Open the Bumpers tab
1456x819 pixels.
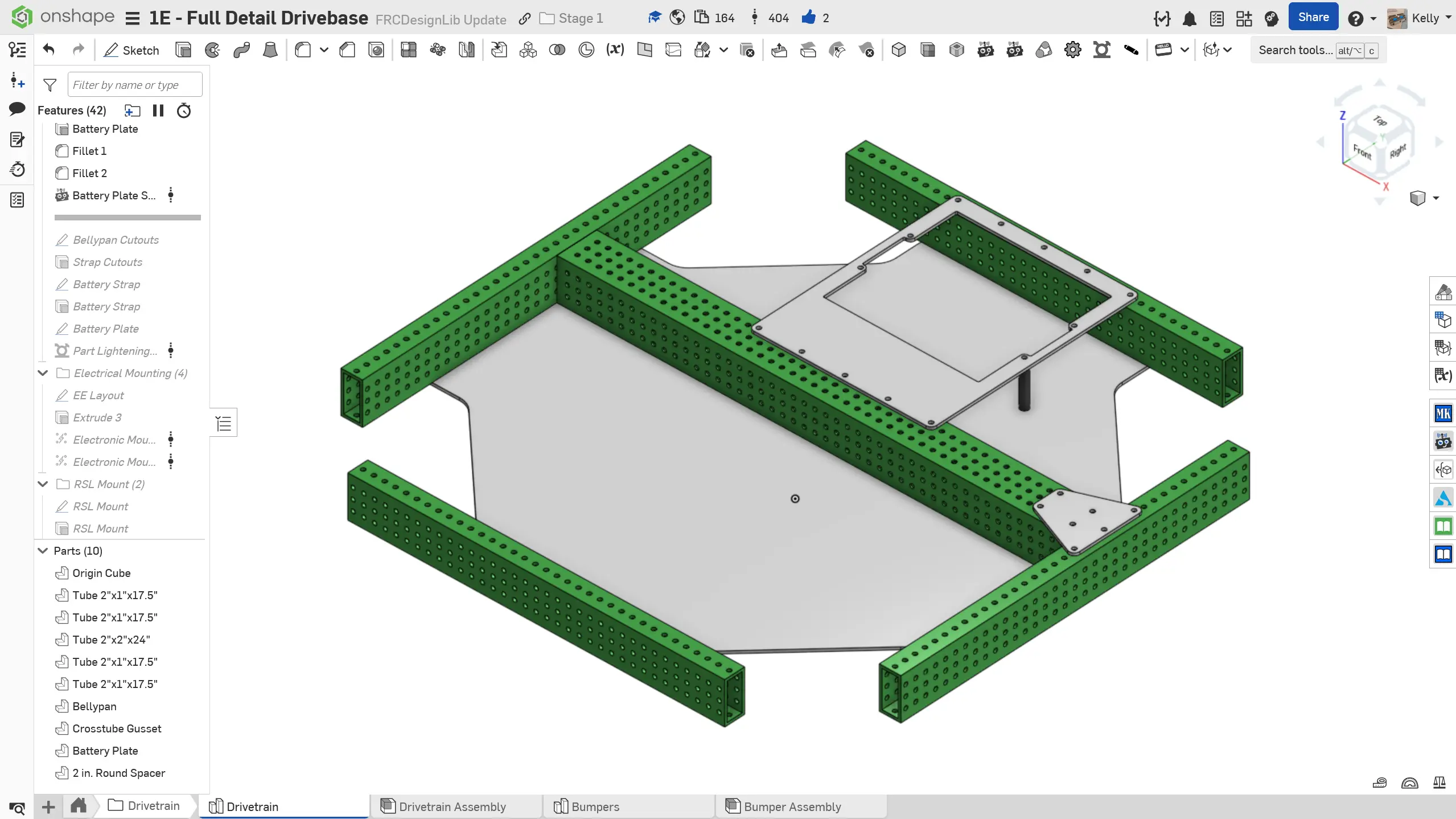595,806
